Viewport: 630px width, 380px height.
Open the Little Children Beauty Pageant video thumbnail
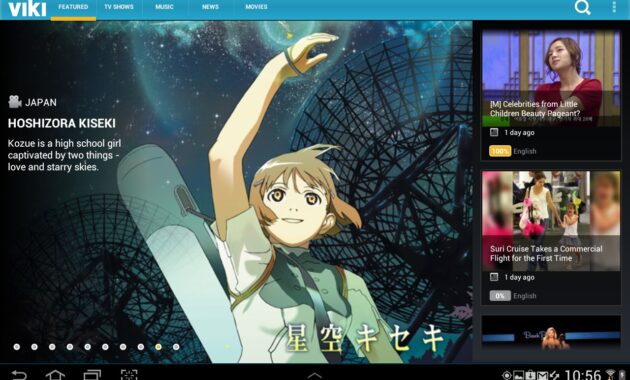pos(551,78)
